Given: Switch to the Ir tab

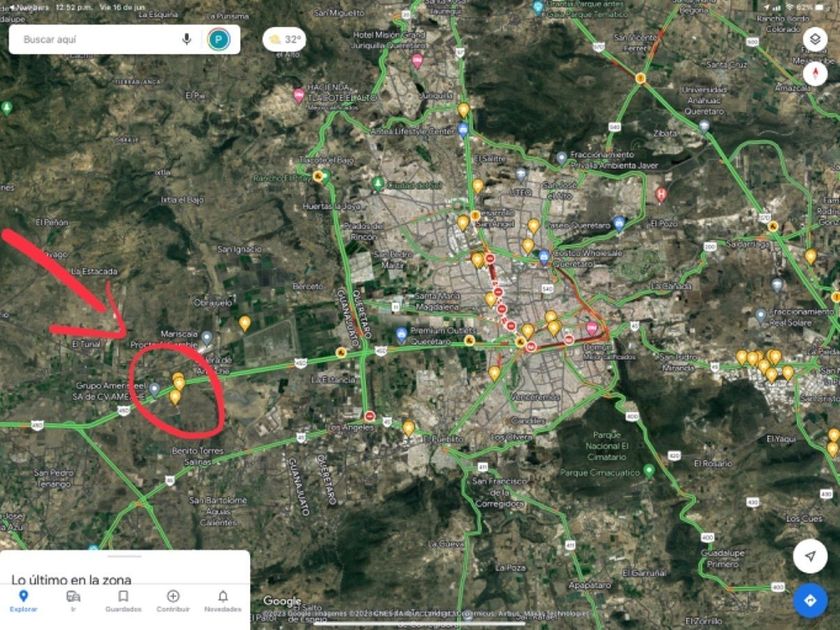Looking at the screenshot, I should (73, 601).
